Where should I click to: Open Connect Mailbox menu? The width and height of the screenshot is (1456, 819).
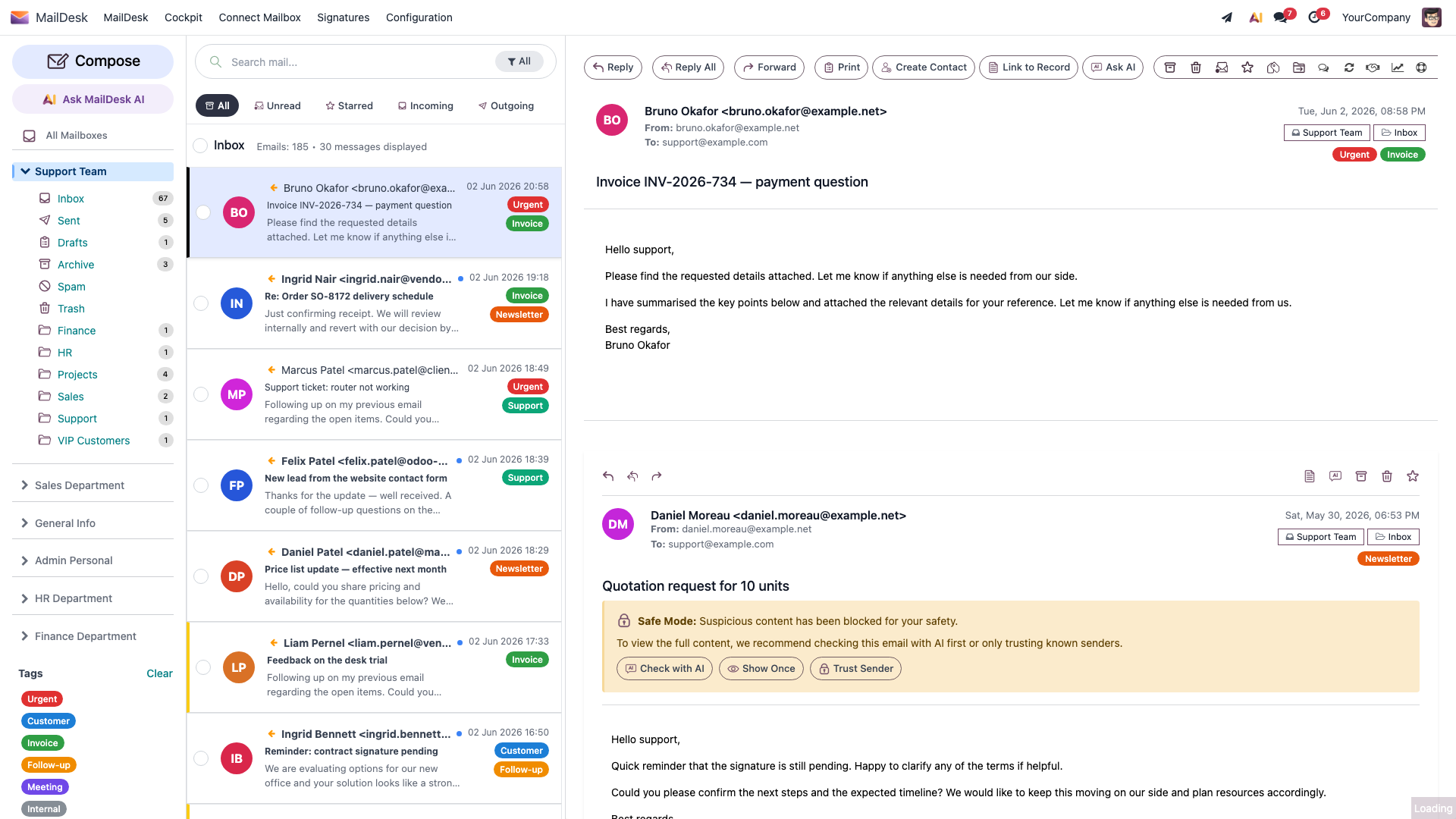259,17
